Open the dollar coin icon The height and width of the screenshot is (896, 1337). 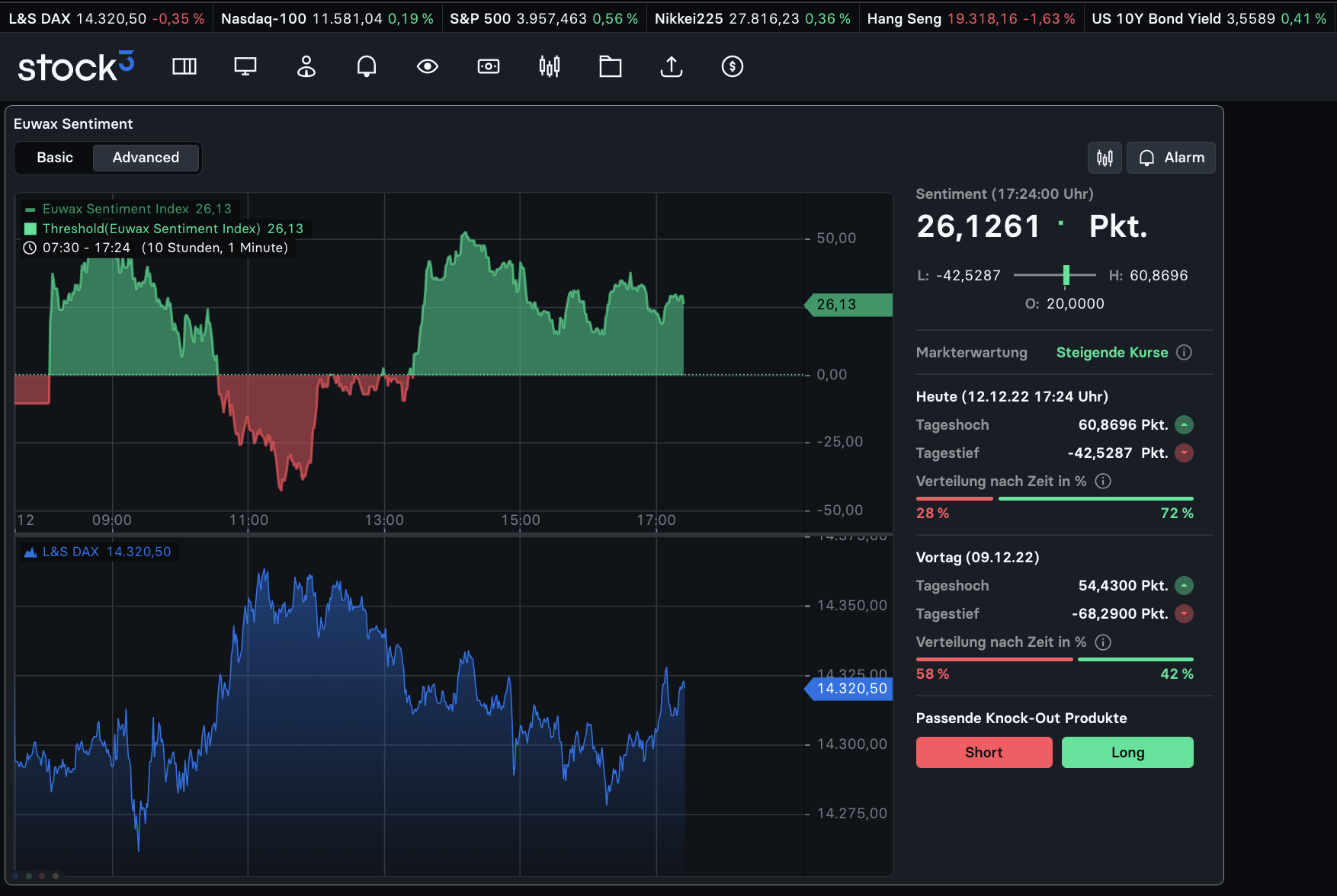pyautogui.click(x=733, y=66)
